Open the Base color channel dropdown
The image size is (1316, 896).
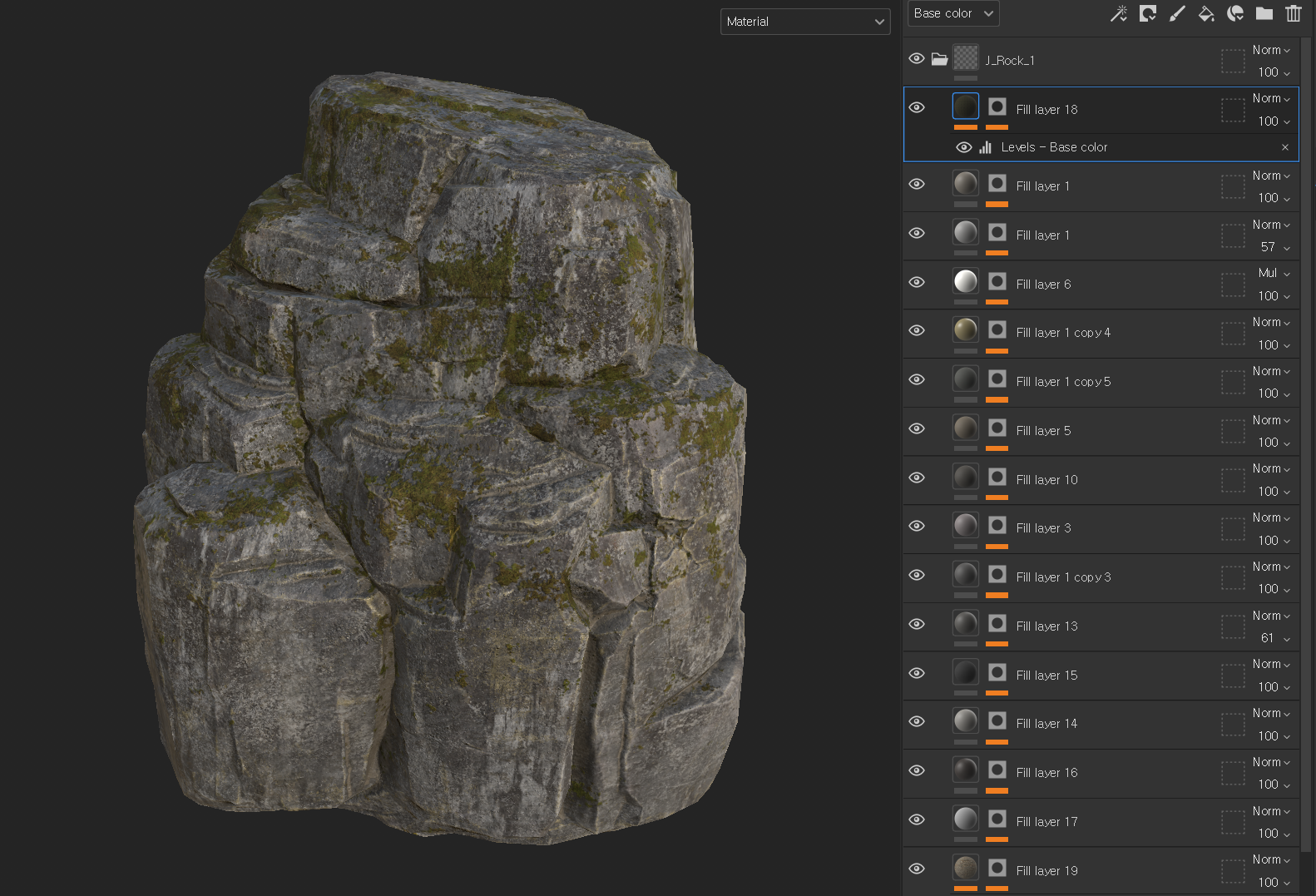[952, 13]
